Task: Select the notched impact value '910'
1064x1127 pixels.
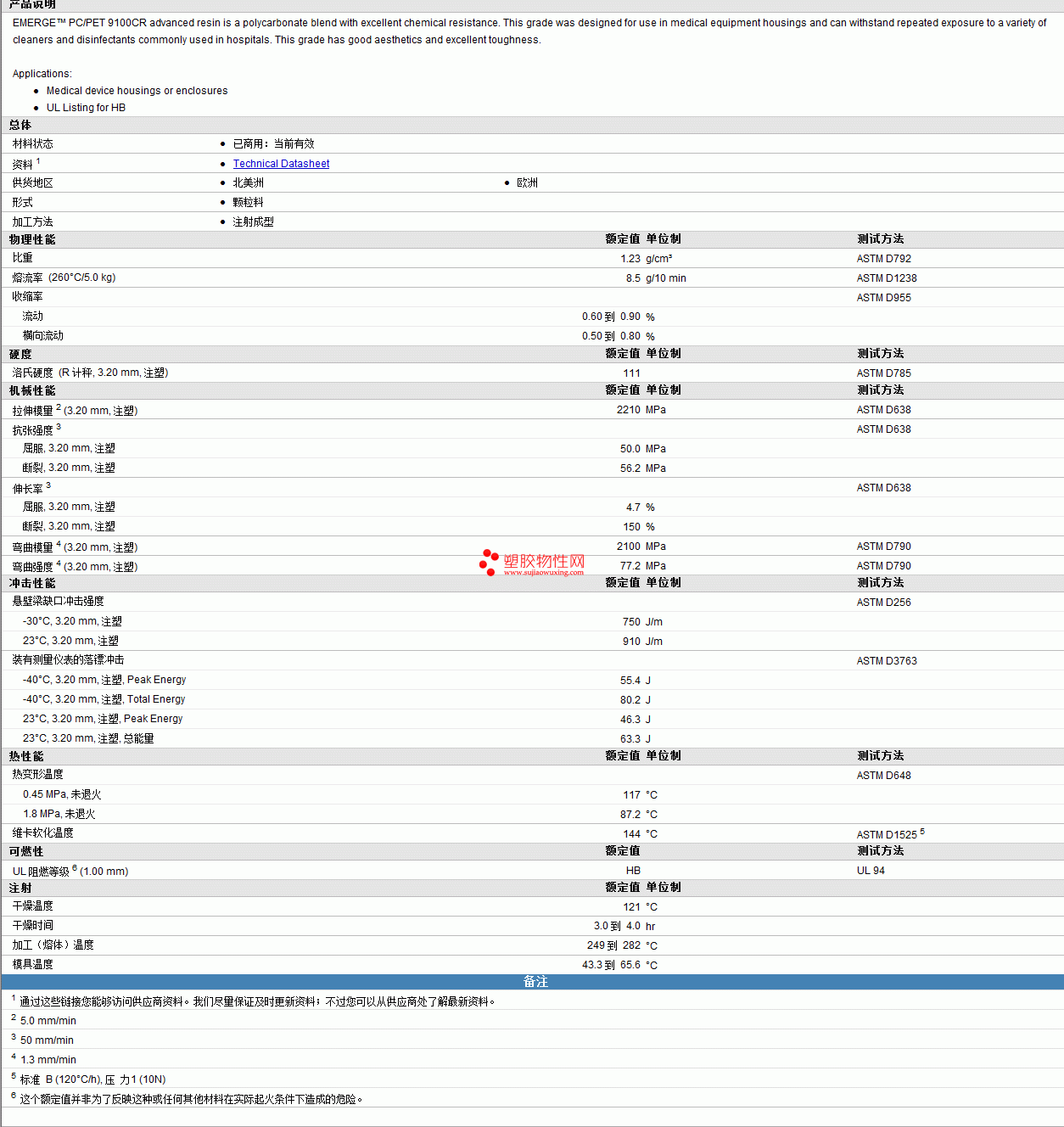Action: coord(631,642)
